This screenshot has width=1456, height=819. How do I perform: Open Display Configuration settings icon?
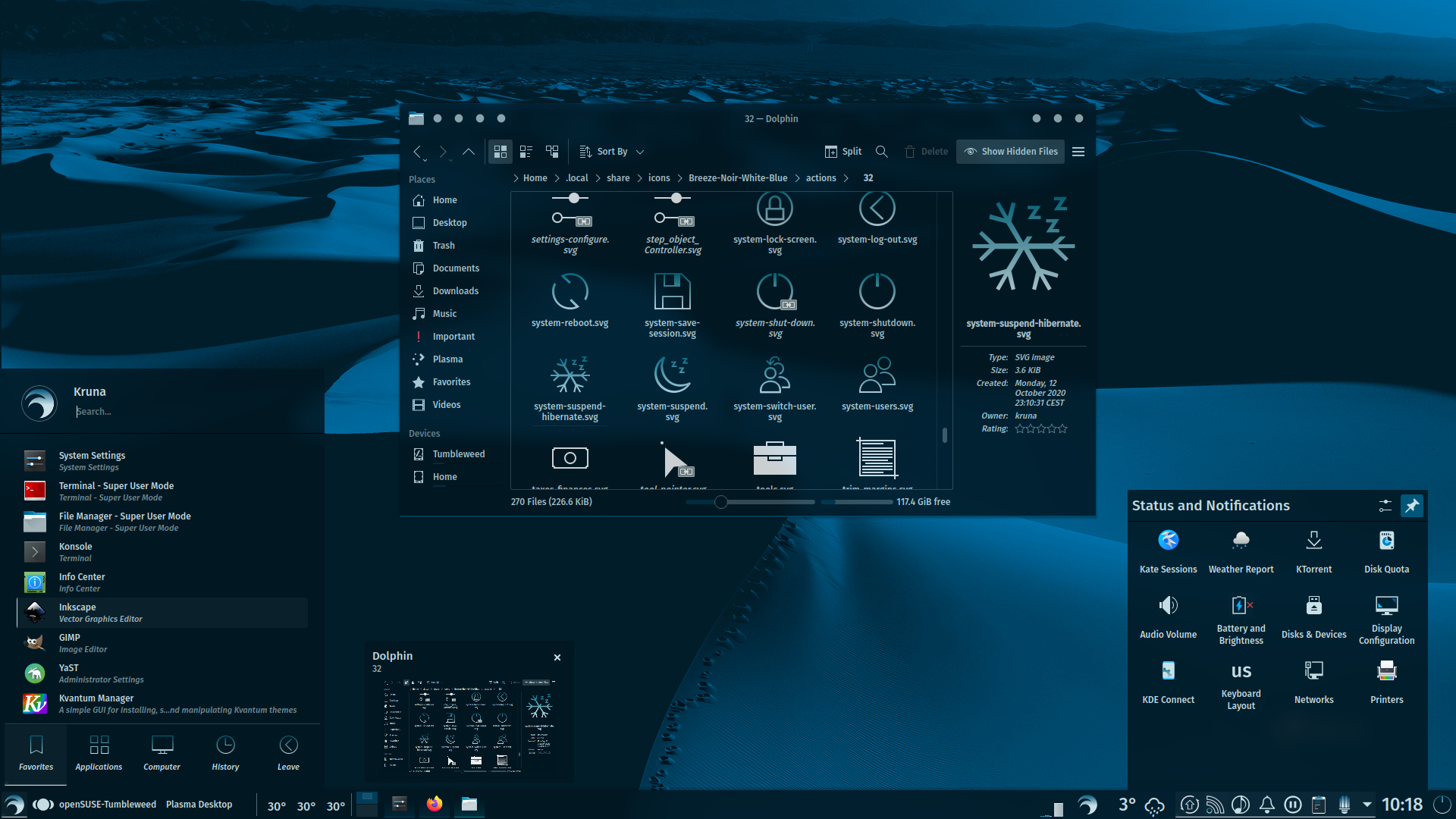(x=1386, y=606)
